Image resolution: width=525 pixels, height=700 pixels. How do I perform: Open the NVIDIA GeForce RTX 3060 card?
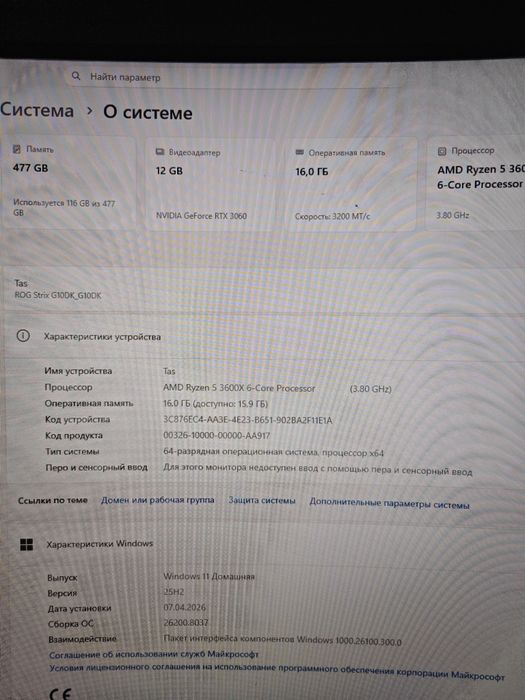pos(210,184)
